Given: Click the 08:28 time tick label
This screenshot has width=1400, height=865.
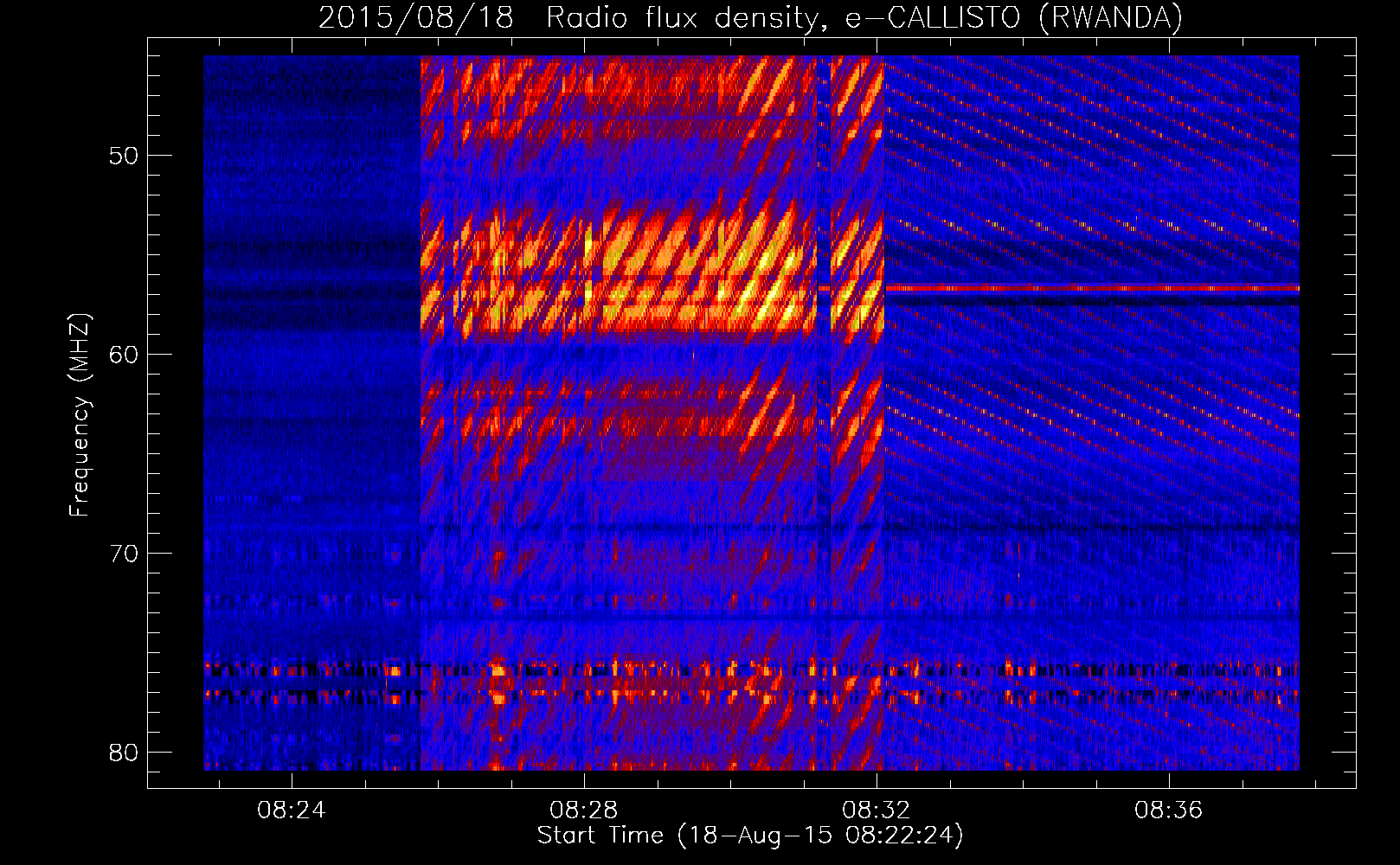Looking at the screenshot, I should [x=584, y=810].
